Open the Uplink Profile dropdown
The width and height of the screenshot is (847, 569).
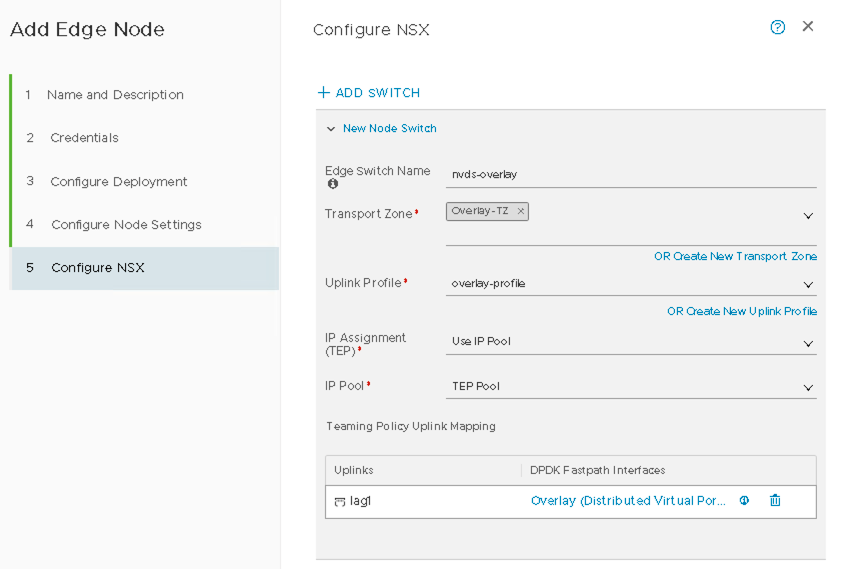808,285
